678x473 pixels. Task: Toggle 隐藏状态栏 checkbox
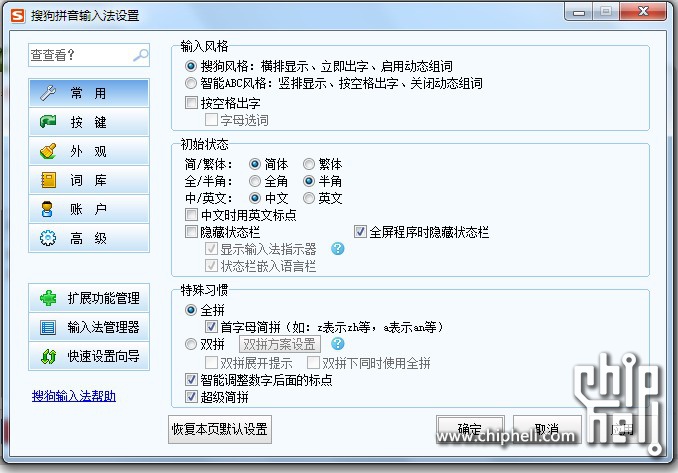pos(191,232)
